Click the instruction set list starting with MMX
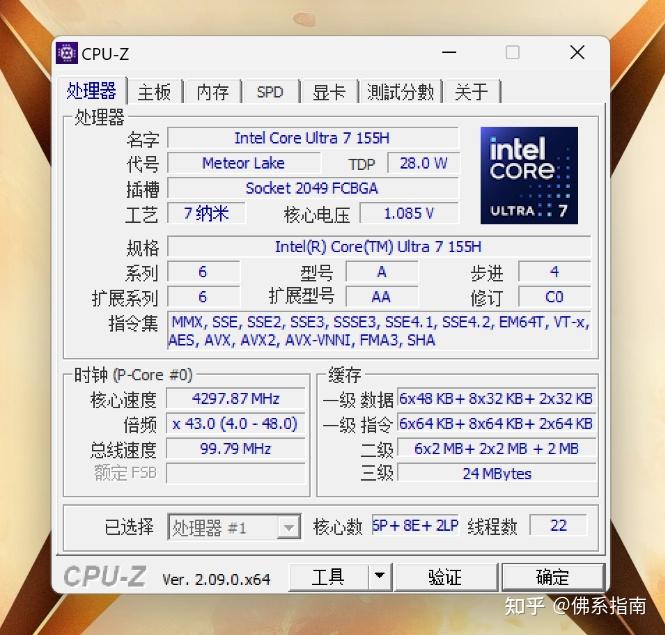Viewport: 665px width, 635px height. (x=379, y=331)
